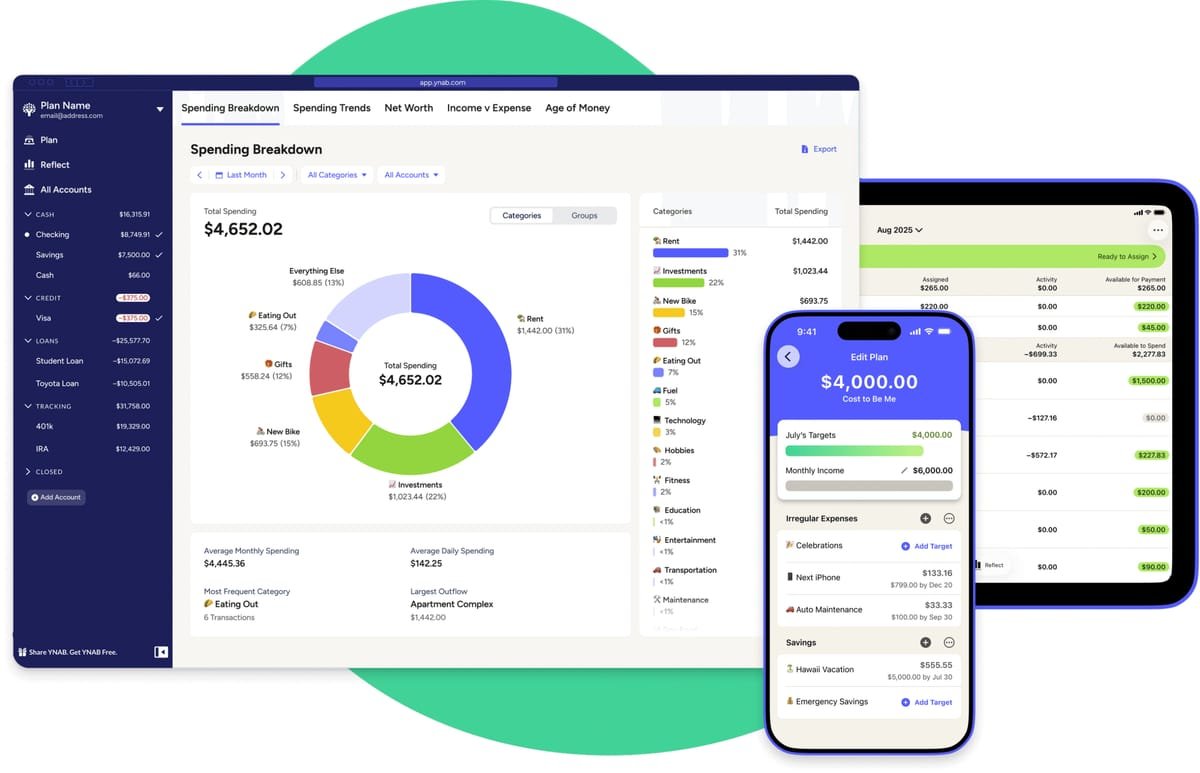Open the Aug 2025 month dropdown on tablet

tap(899, 230)
